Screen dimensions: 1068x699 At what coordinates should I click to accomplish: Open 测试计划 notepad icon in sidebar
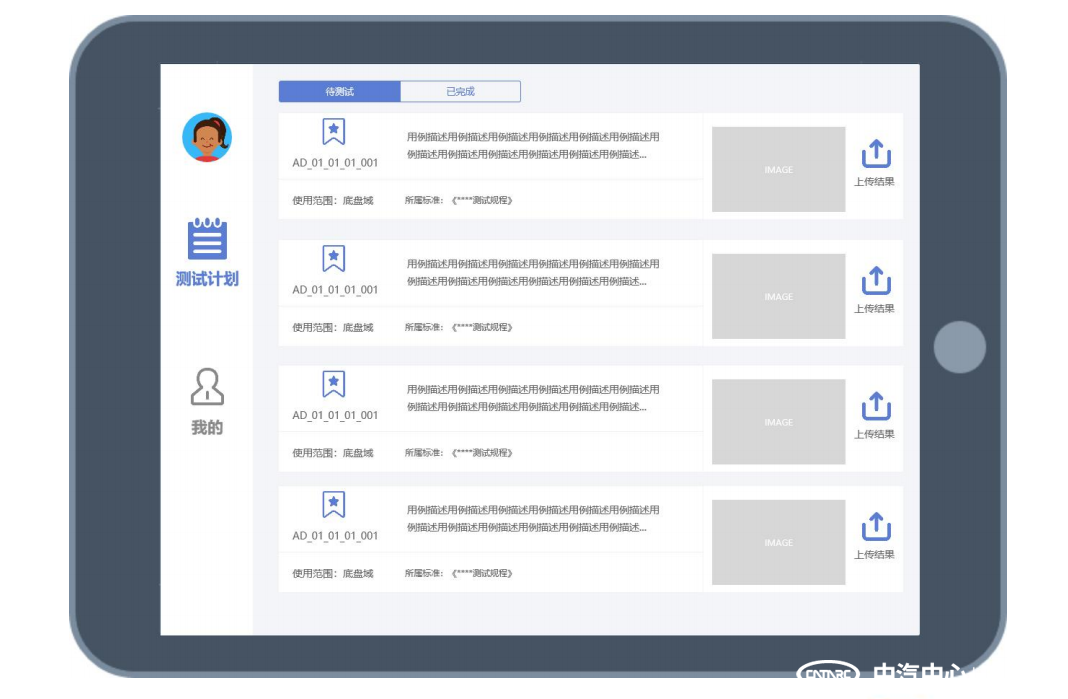207,240
